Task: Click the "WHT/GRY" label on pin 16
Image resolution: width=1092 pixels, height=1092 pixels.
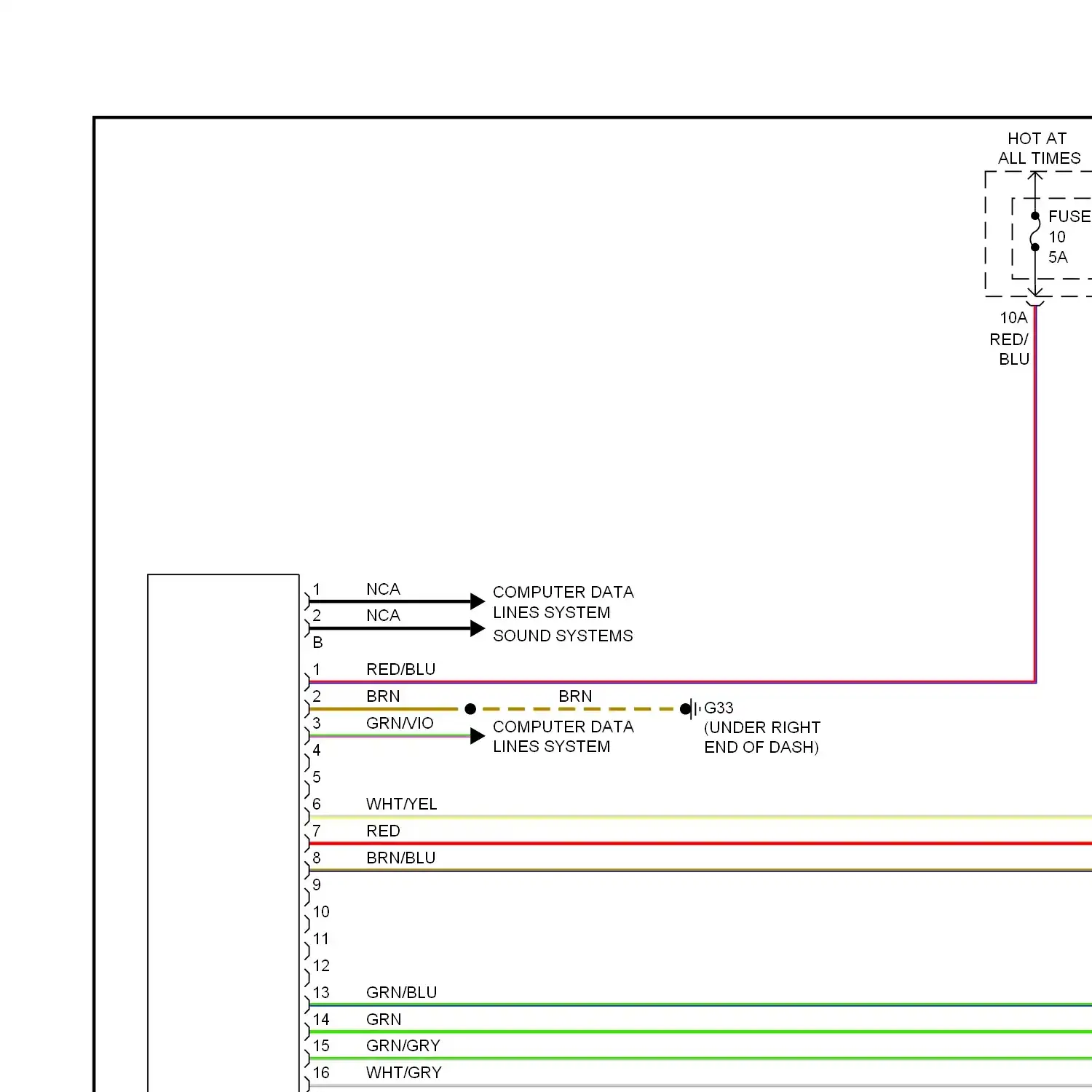Action: pos(404,1072)
